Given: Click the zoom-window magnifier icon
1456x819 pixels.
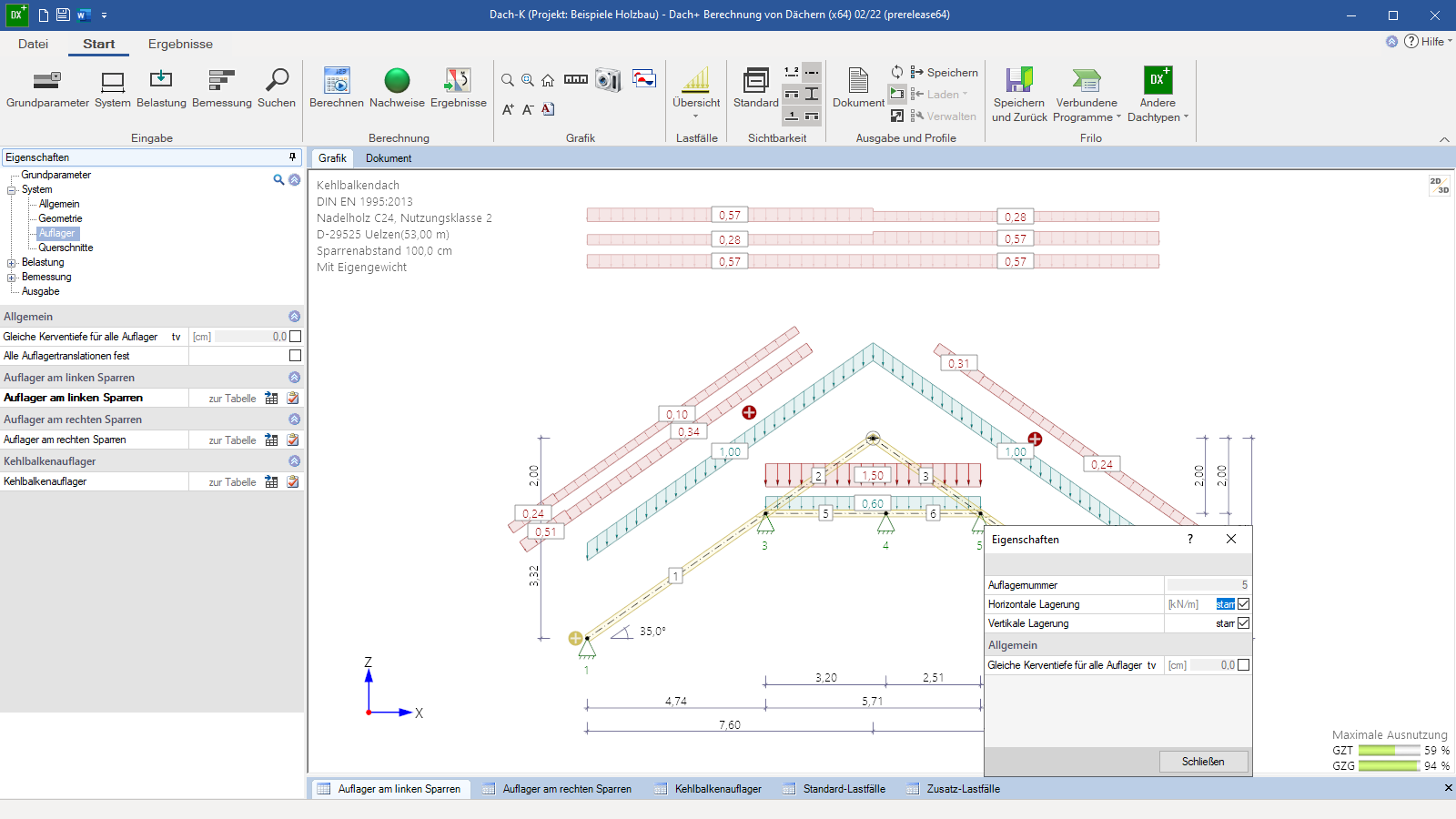Looking at the screenshot, I should 528,80.
